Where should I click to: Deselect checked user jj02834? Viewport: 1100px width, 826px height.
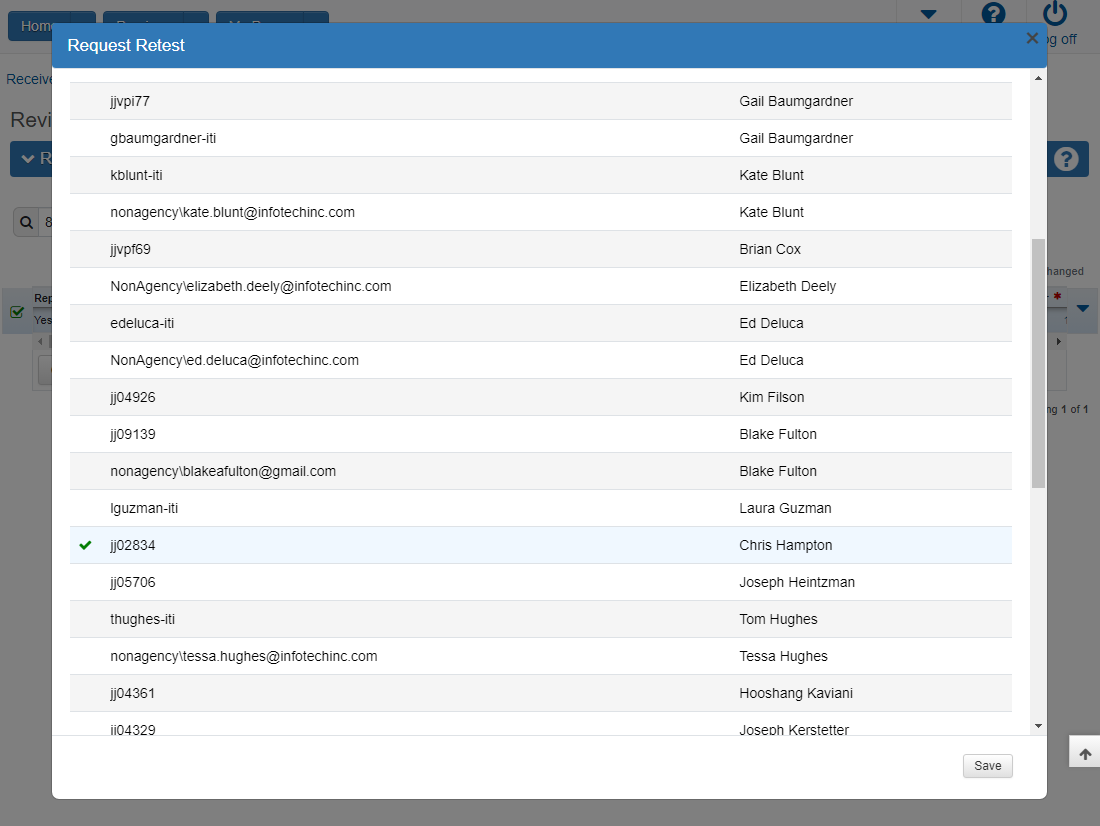click(x=541, y=545)
